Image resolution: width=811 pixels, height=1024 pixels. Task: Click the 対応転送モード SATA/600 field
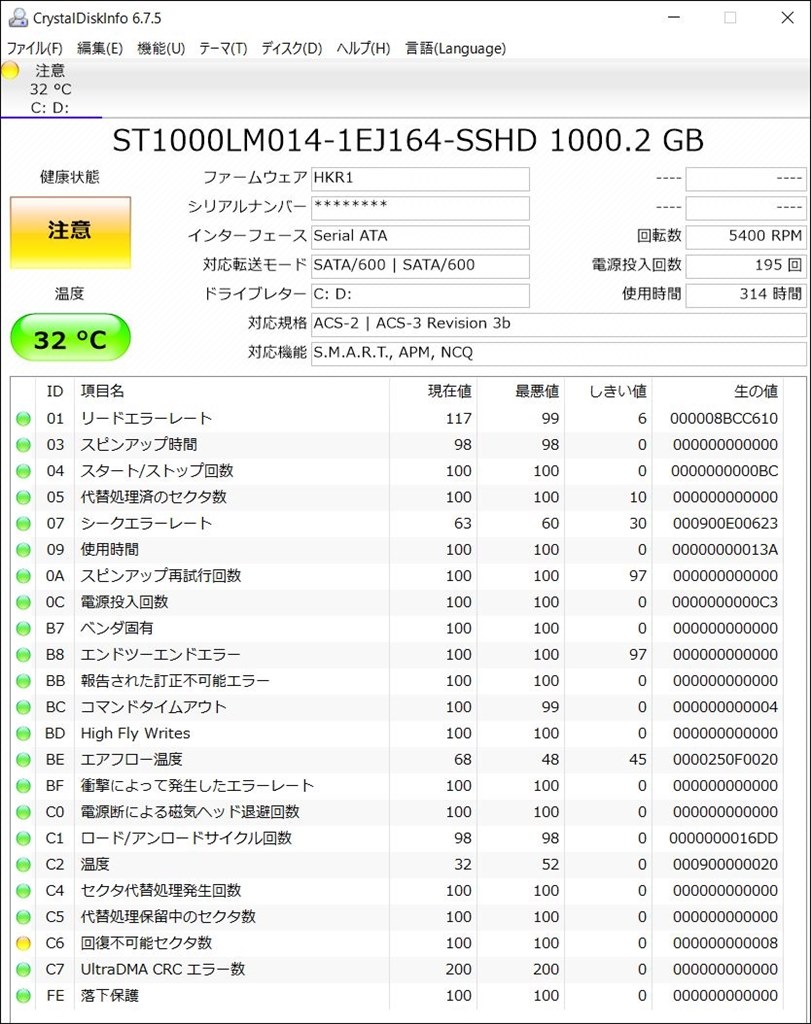420,266
